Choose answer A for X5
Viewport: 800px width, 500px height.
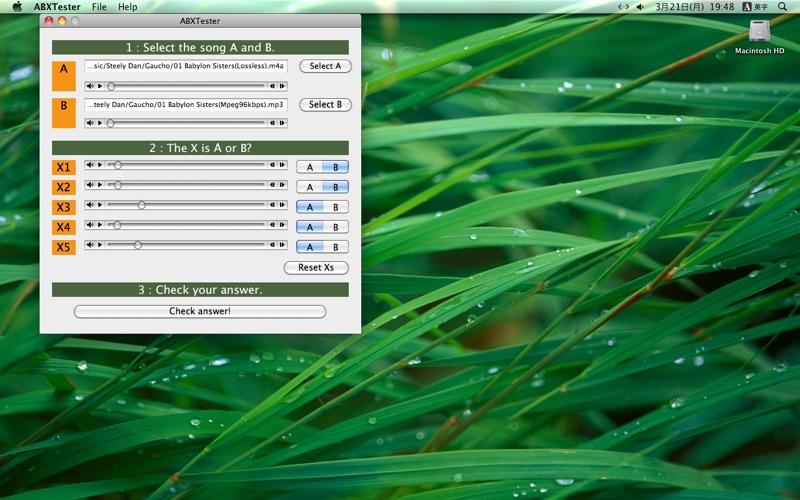click(x=310, y=247)
